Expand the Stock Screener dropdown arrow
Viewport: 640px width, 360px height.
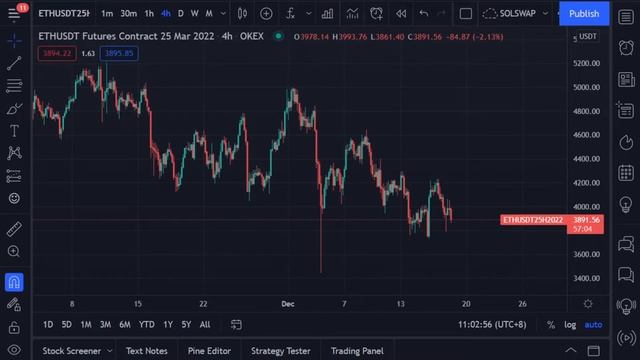(x=109, y=351)
